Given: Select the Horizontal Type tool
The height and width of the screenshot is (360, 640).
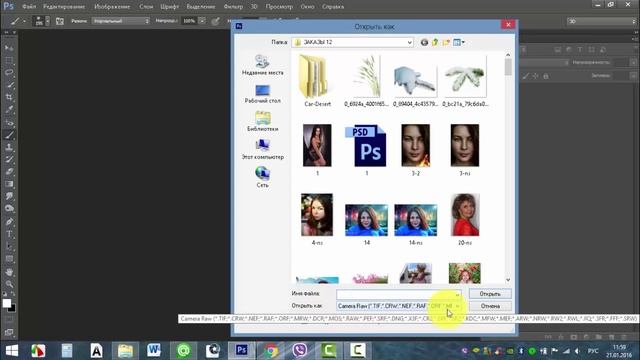Looking at the screenshot, I should (x=9, y=234).
